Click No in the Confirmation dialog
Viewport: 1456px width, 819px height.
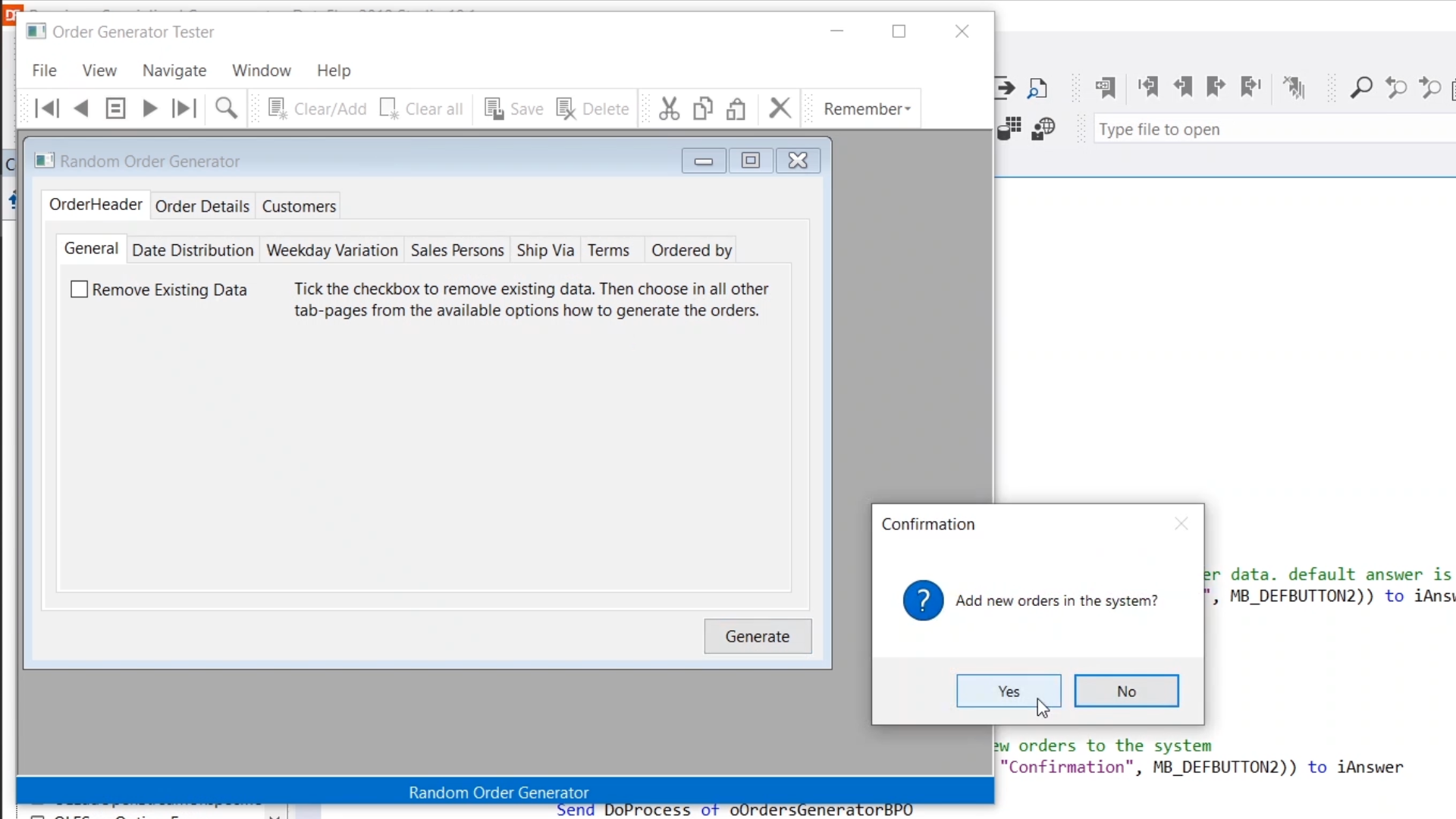pyautogui.click(x=1126, y=691)
